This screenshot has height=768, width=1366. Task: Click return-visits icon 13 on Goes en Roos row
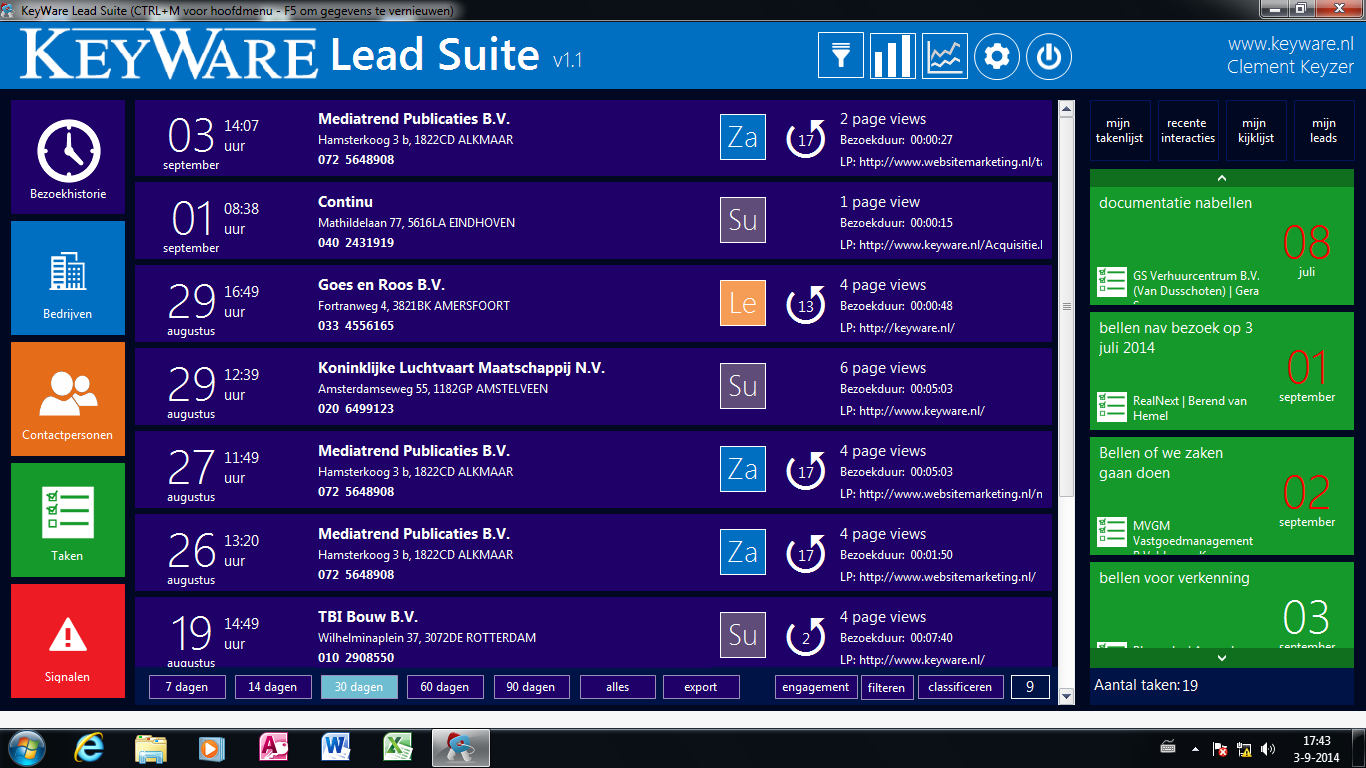[806, 305]
